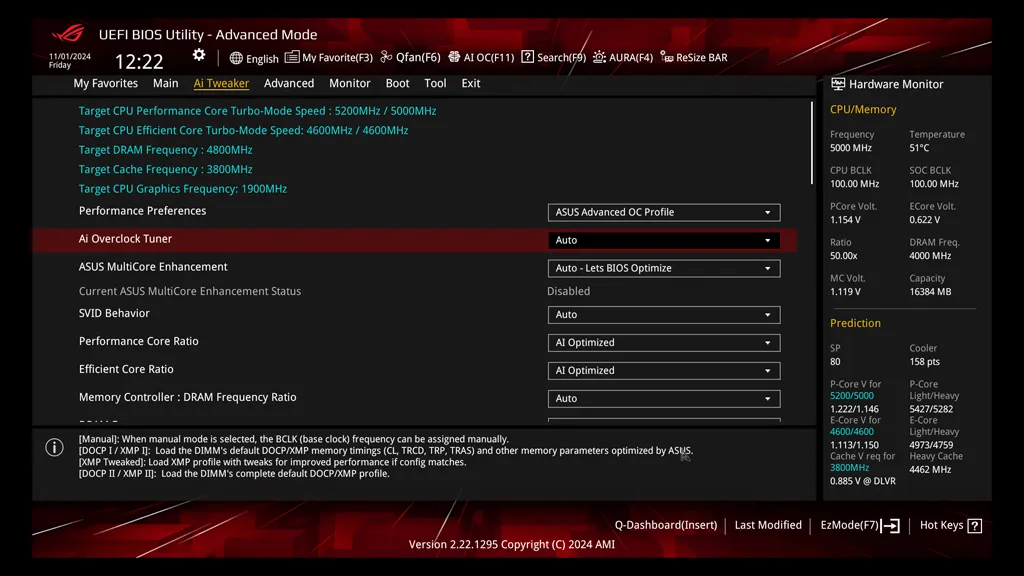Open SVID Behavior dropdown
This screenshot has width=1024, height=576.
point(663,314)
